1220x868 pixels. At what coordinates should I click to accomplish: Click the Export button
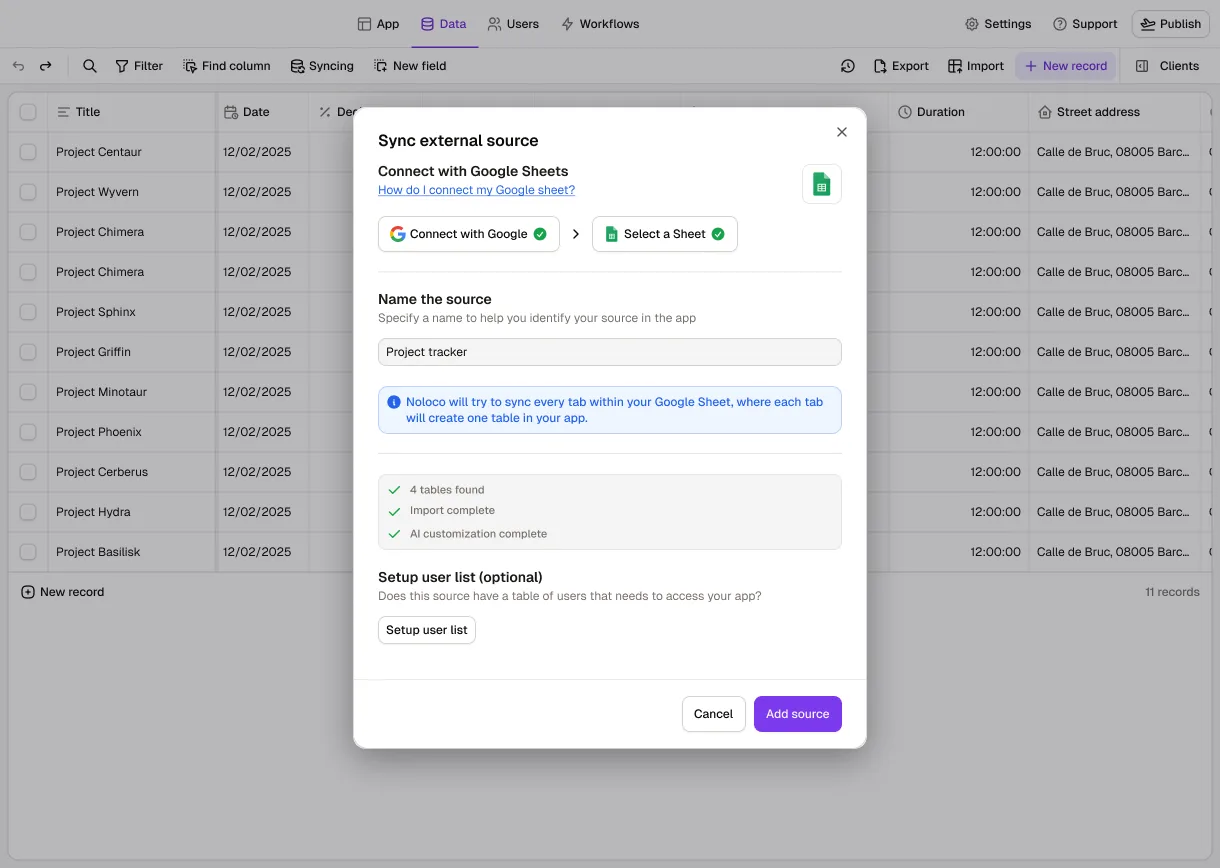[901, 66]
